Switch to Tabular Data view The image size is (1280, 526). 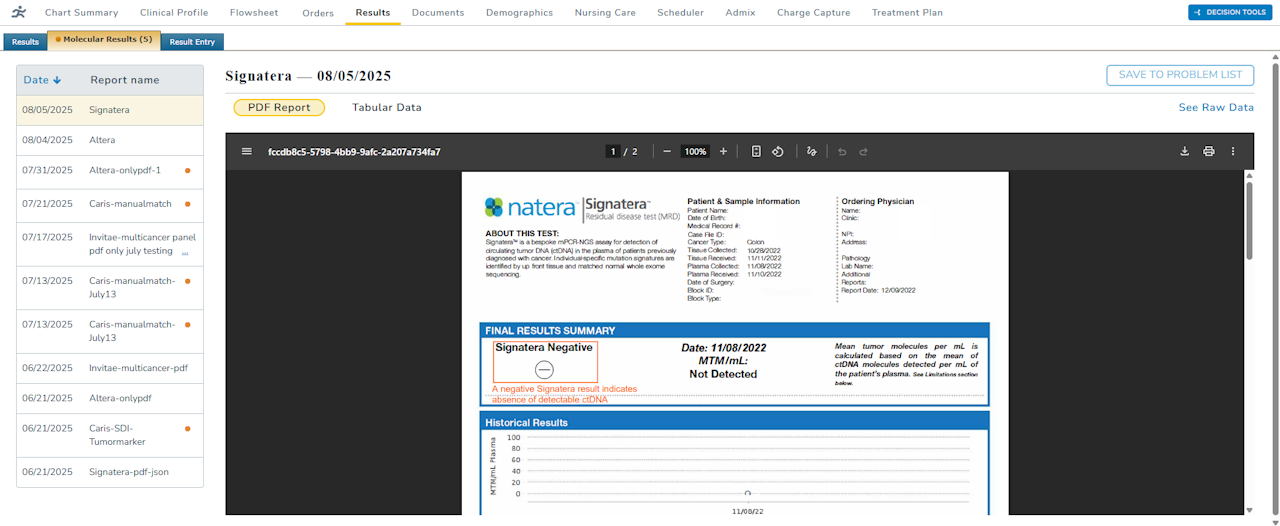click(386, 108)
